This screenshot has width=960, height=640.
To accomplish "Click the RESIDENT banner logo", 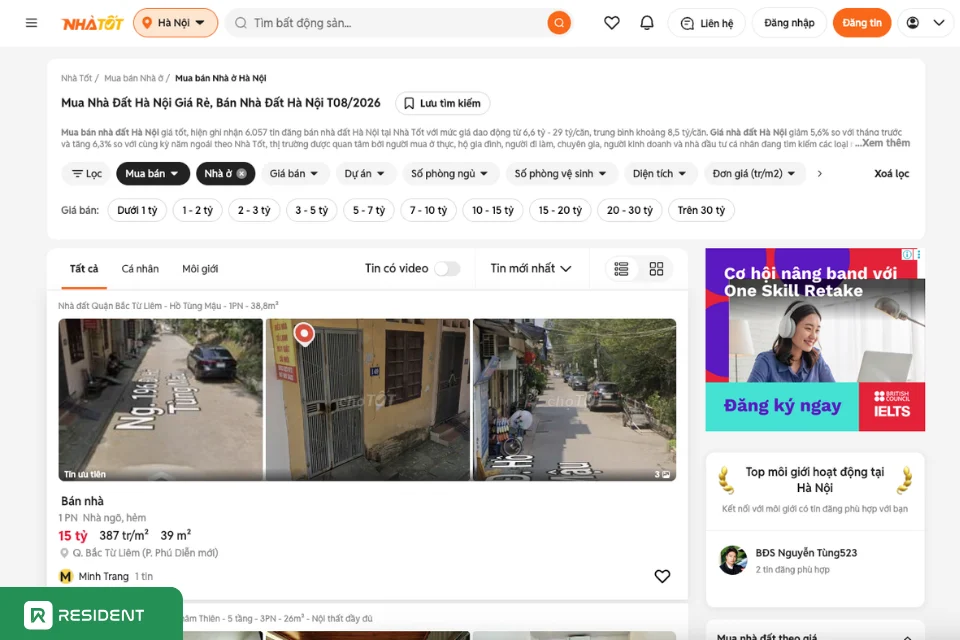I will point(84,615).
